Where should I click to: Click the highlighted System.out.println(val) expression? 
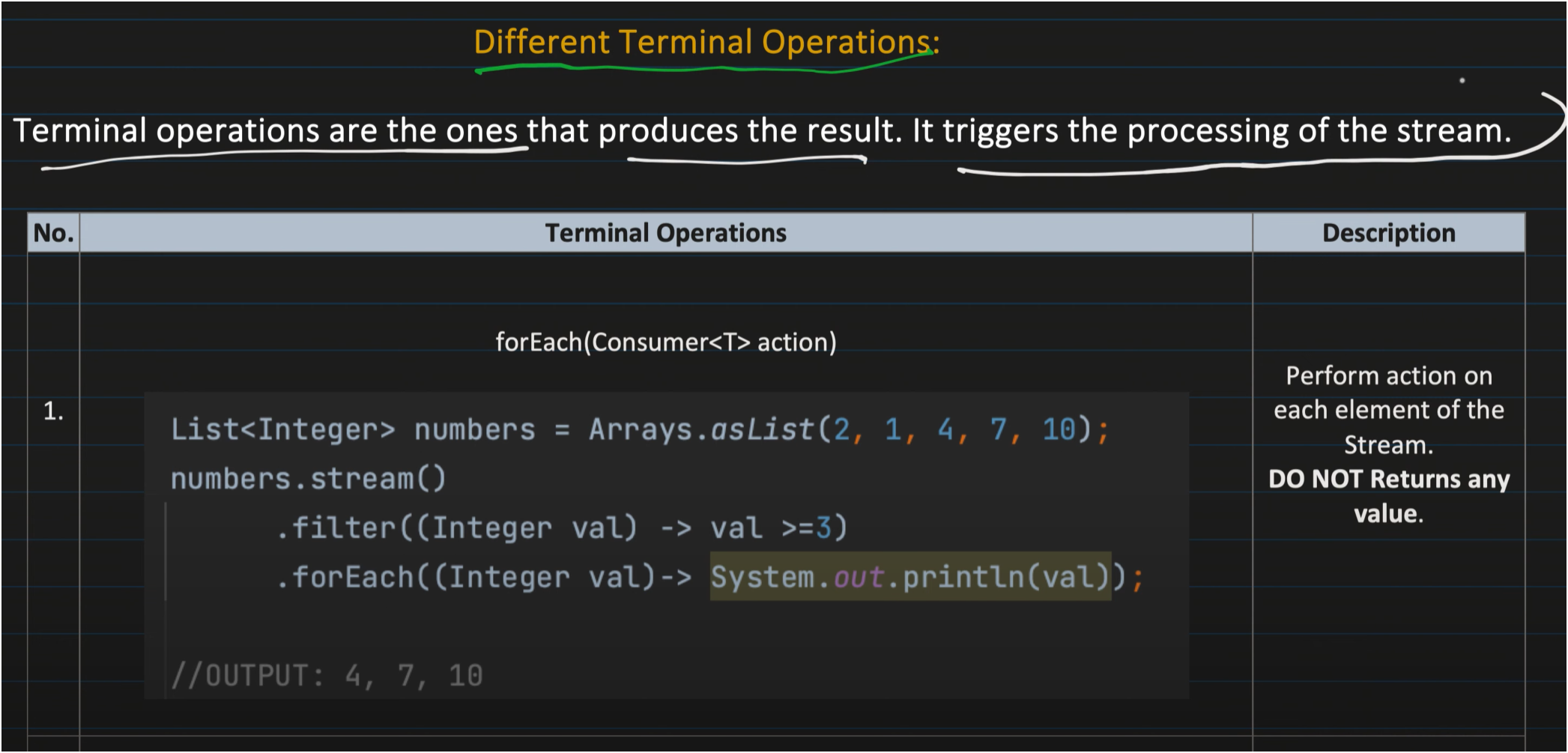(910, 577)
